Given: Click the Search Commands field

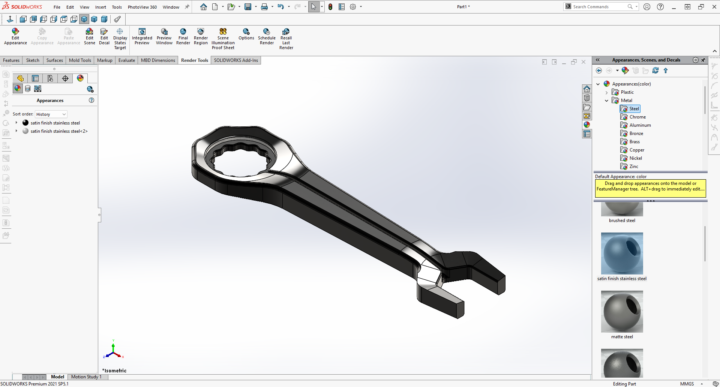Looking at the screenshot, I should (599, 7).
